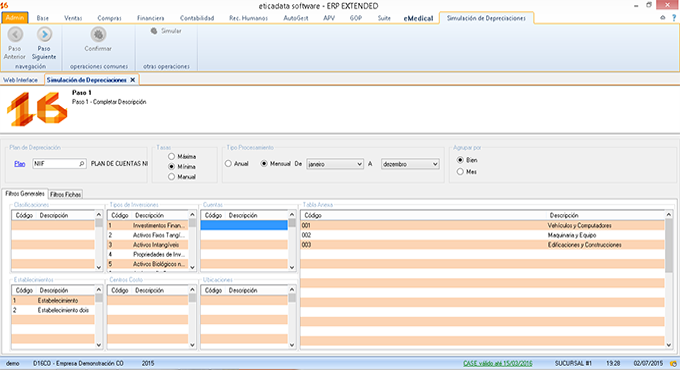Advance with Paso Siguiente arrow
The width and height of the screenshot is (680, 370).
point(44,34)
